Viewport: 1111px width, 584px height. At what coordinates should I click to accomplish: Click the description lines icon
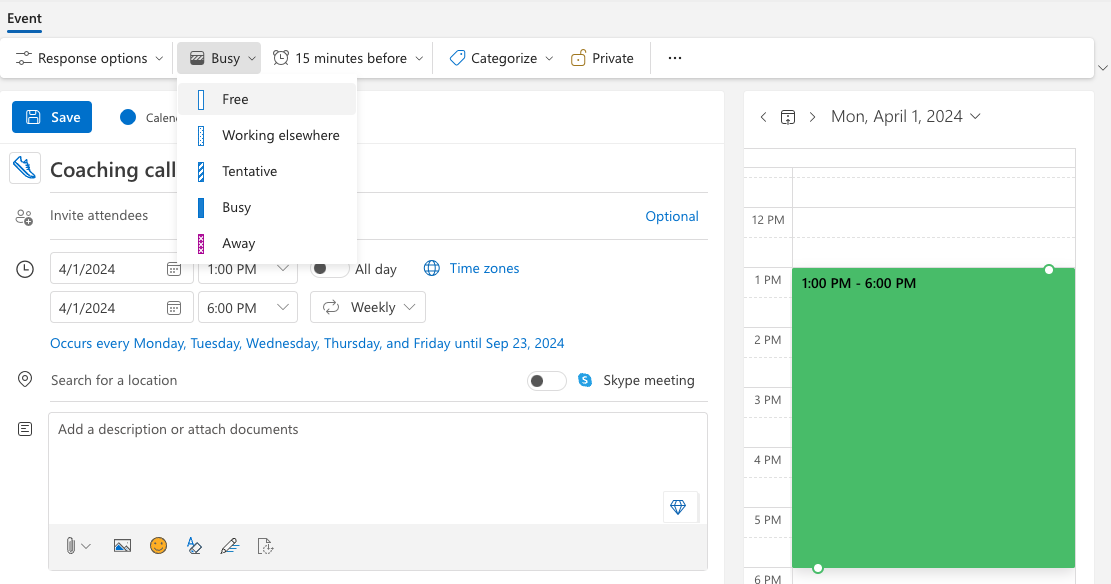pyautogui.click(x=25, y=429)
